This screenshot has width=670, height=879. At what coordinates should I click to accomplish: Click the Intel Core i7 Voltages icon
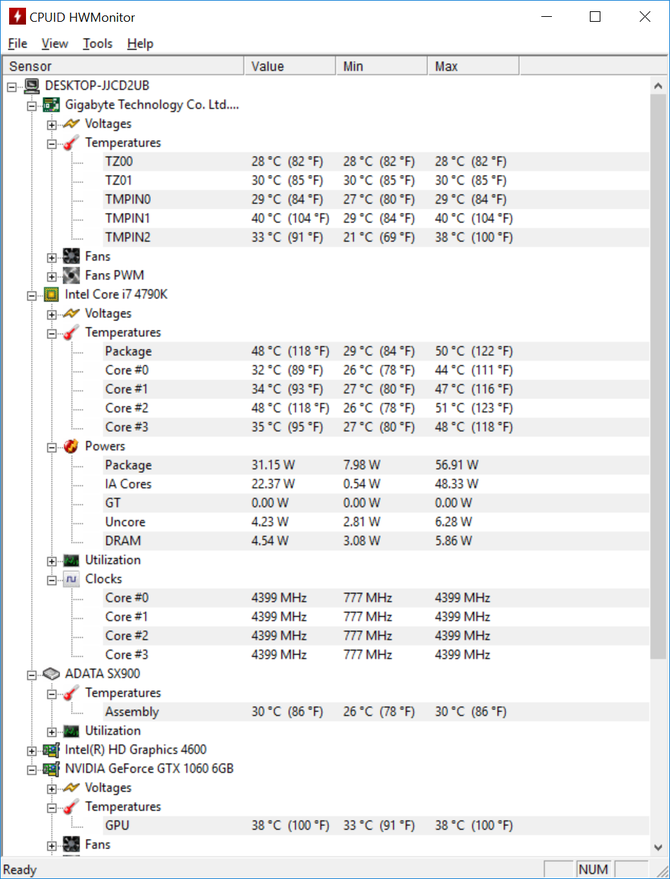coord(71,313)
